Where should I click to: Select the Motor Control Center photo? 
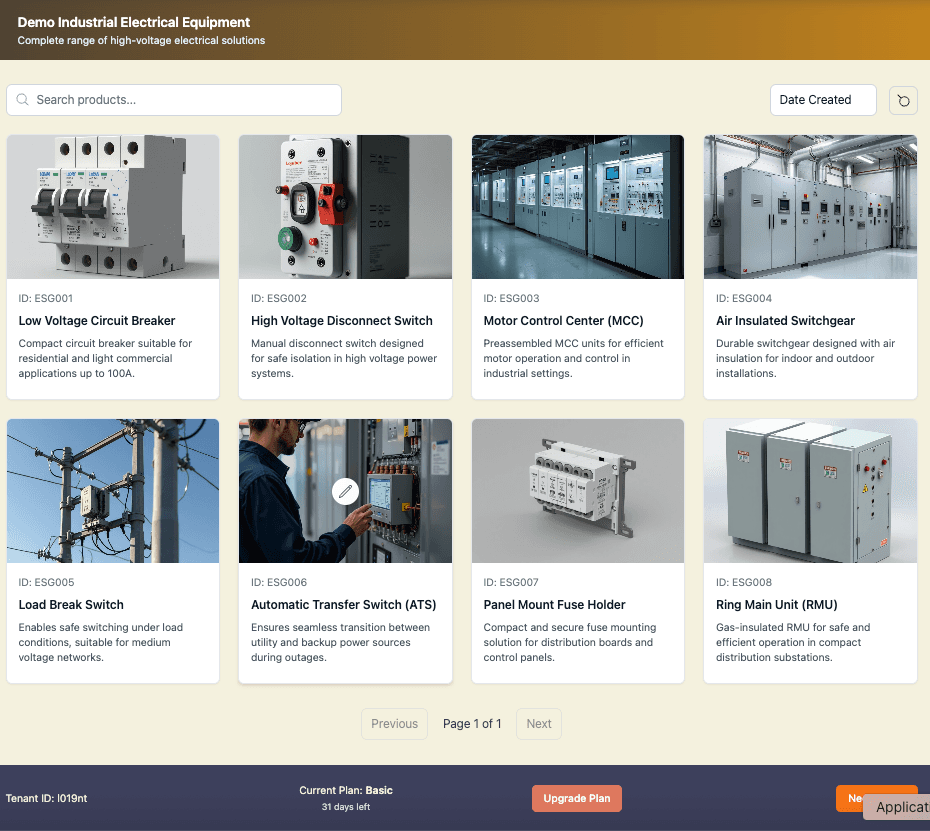[x=577, y=207]
